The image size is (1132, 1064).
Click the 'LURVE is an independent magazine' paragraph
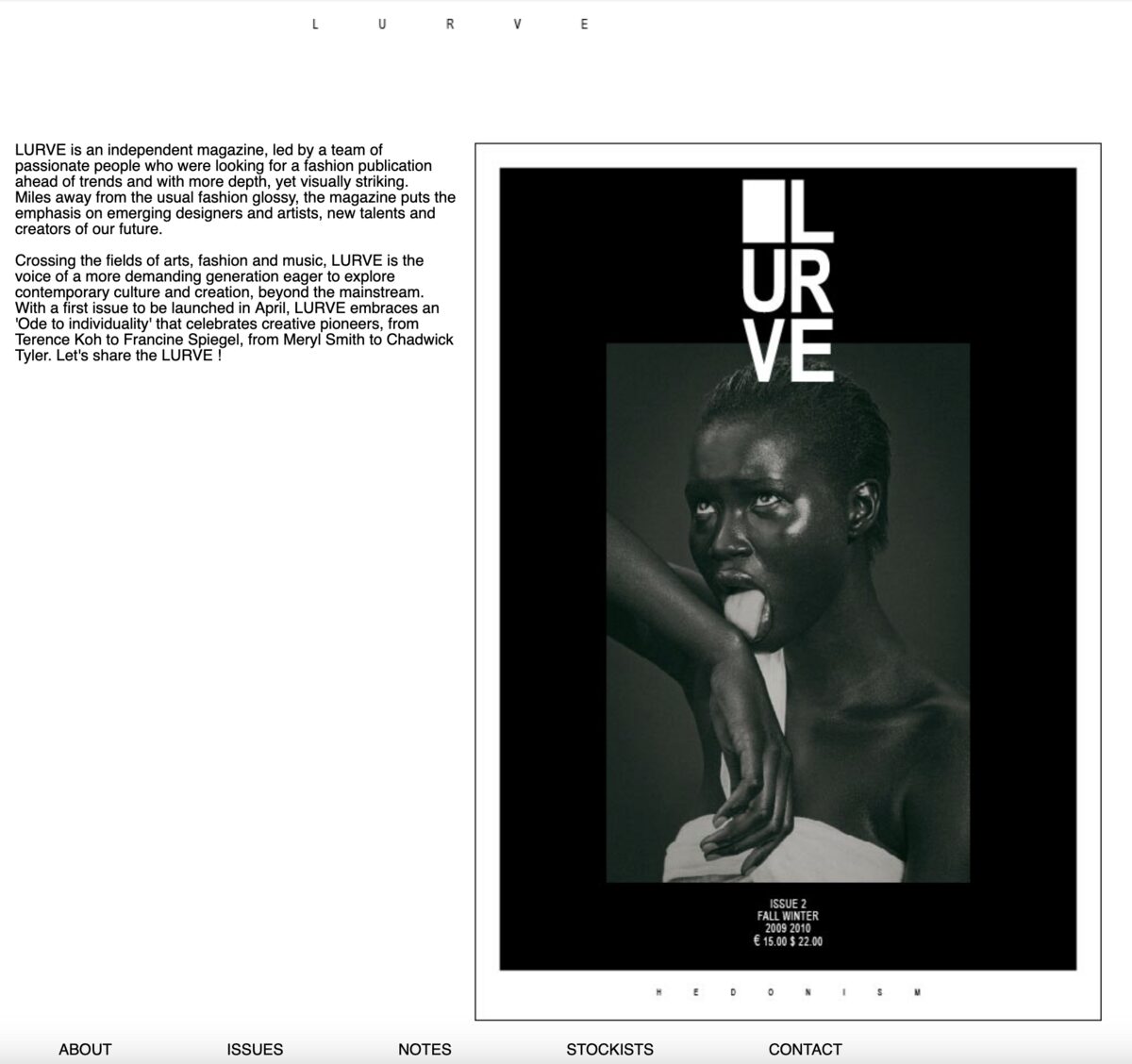point(235,189)
